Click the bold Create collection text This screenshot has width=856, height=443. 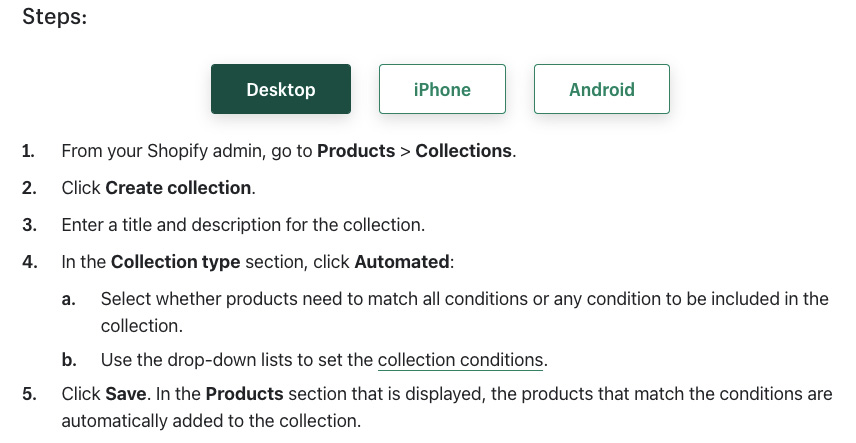178,188
